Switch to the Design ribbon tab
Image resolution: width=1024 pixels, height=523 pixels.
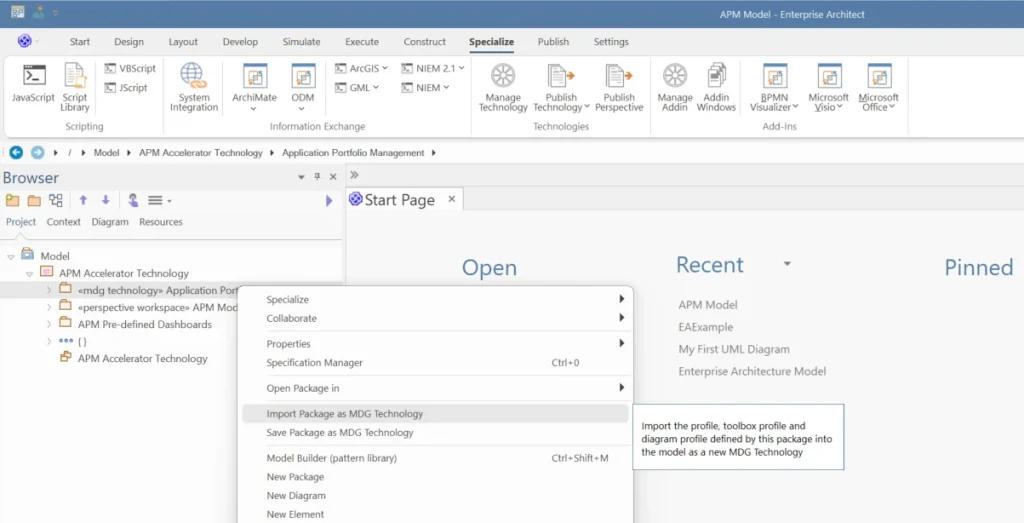click(x=129, y=42)
